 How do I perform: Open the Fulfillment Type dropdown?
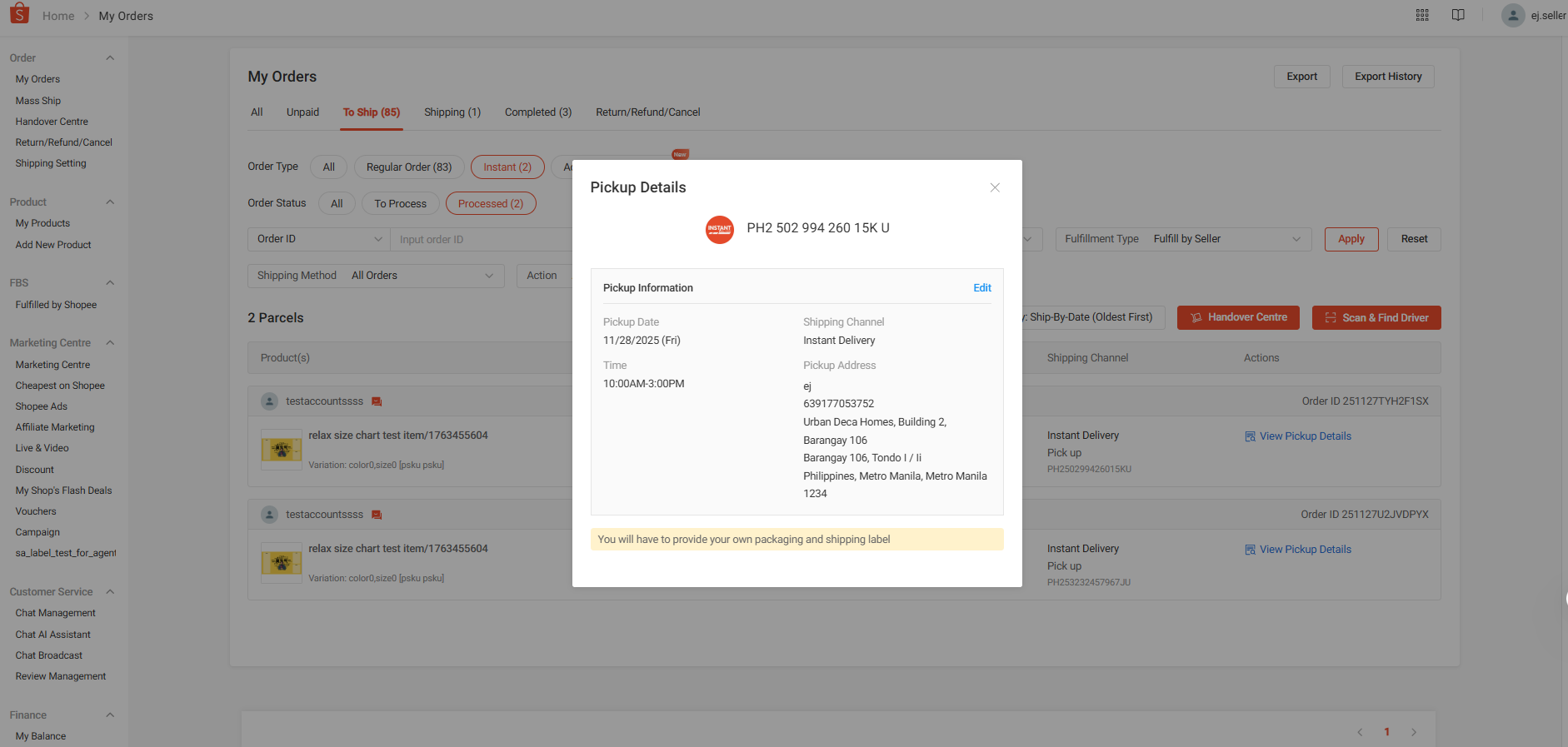click(1183, 239)
